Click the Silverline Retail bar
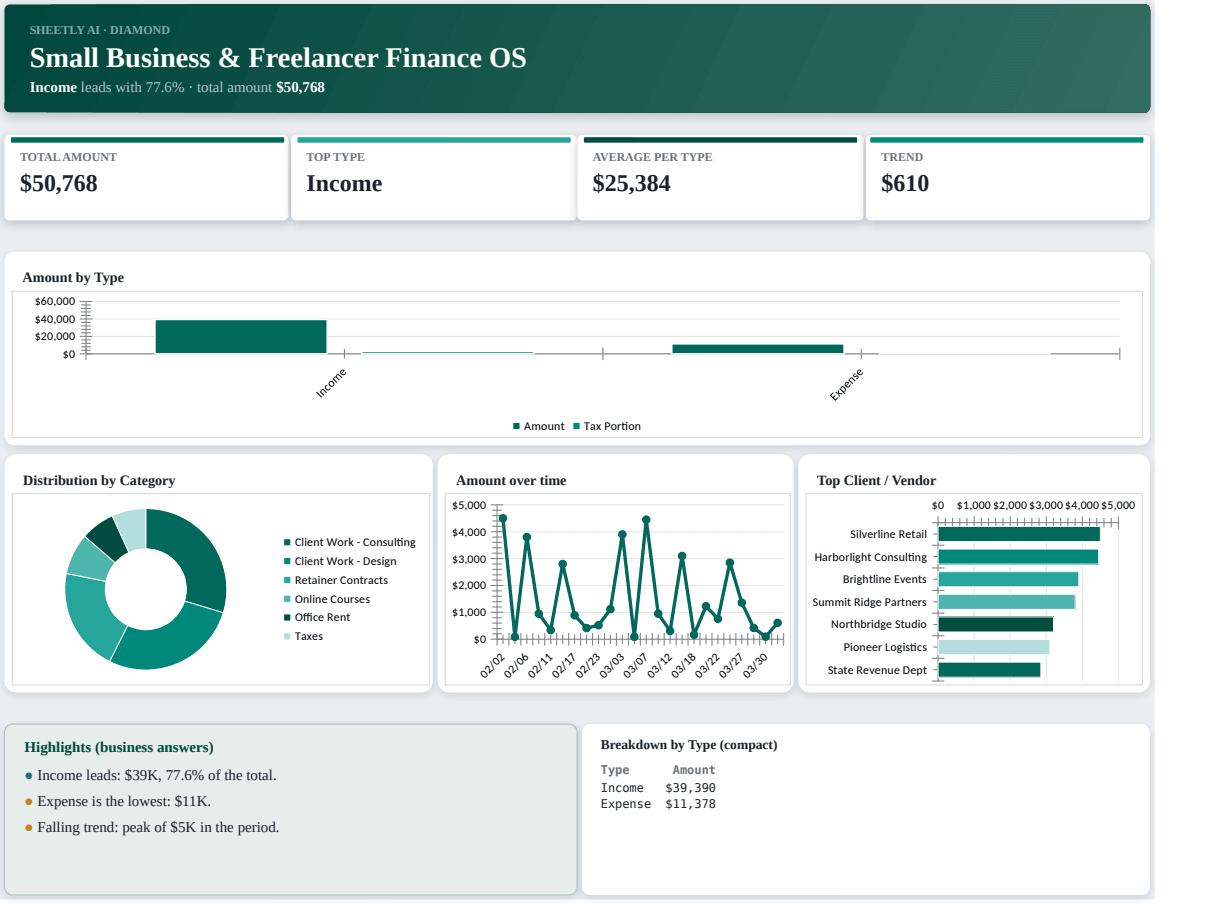Screen dimensions: 1227x922 point(1019,534)
